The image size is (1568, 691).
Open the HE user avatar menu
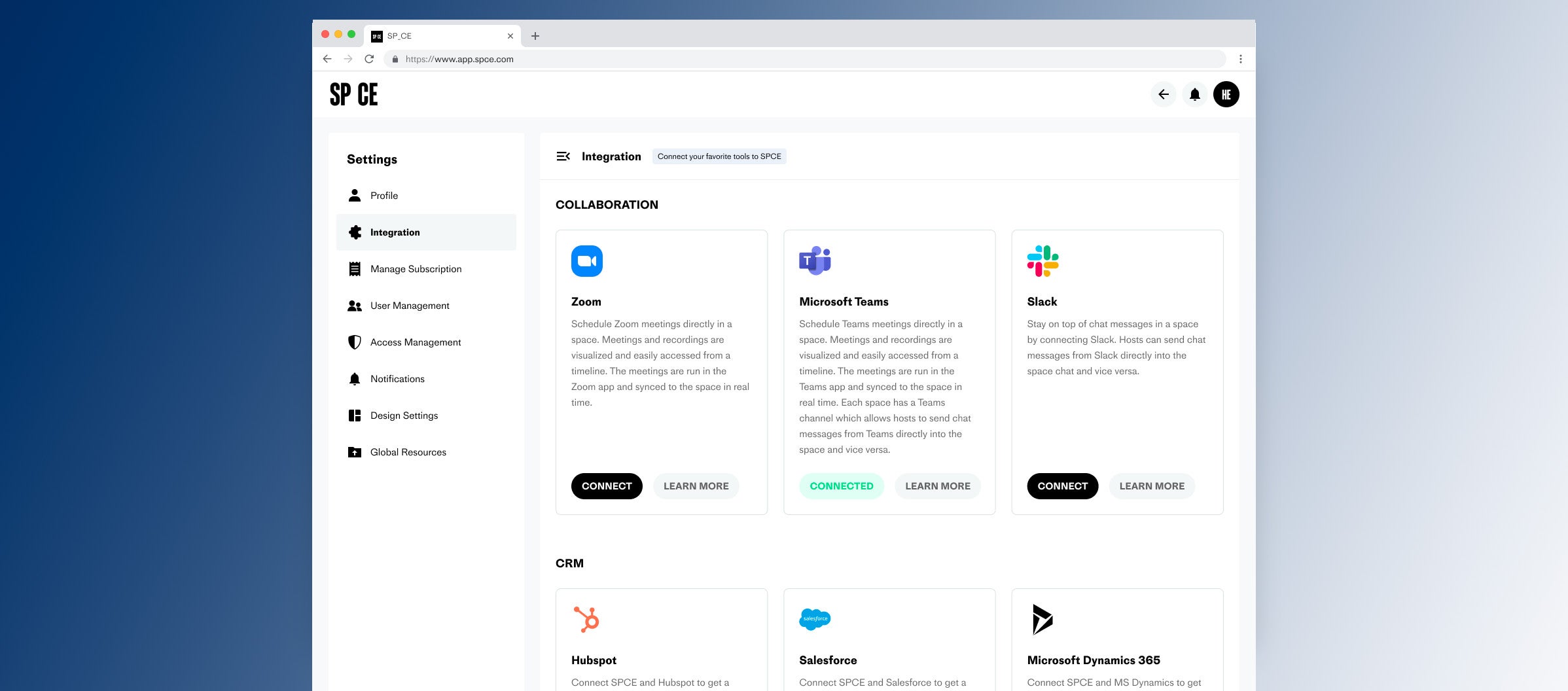click(x=1226, y=94)
